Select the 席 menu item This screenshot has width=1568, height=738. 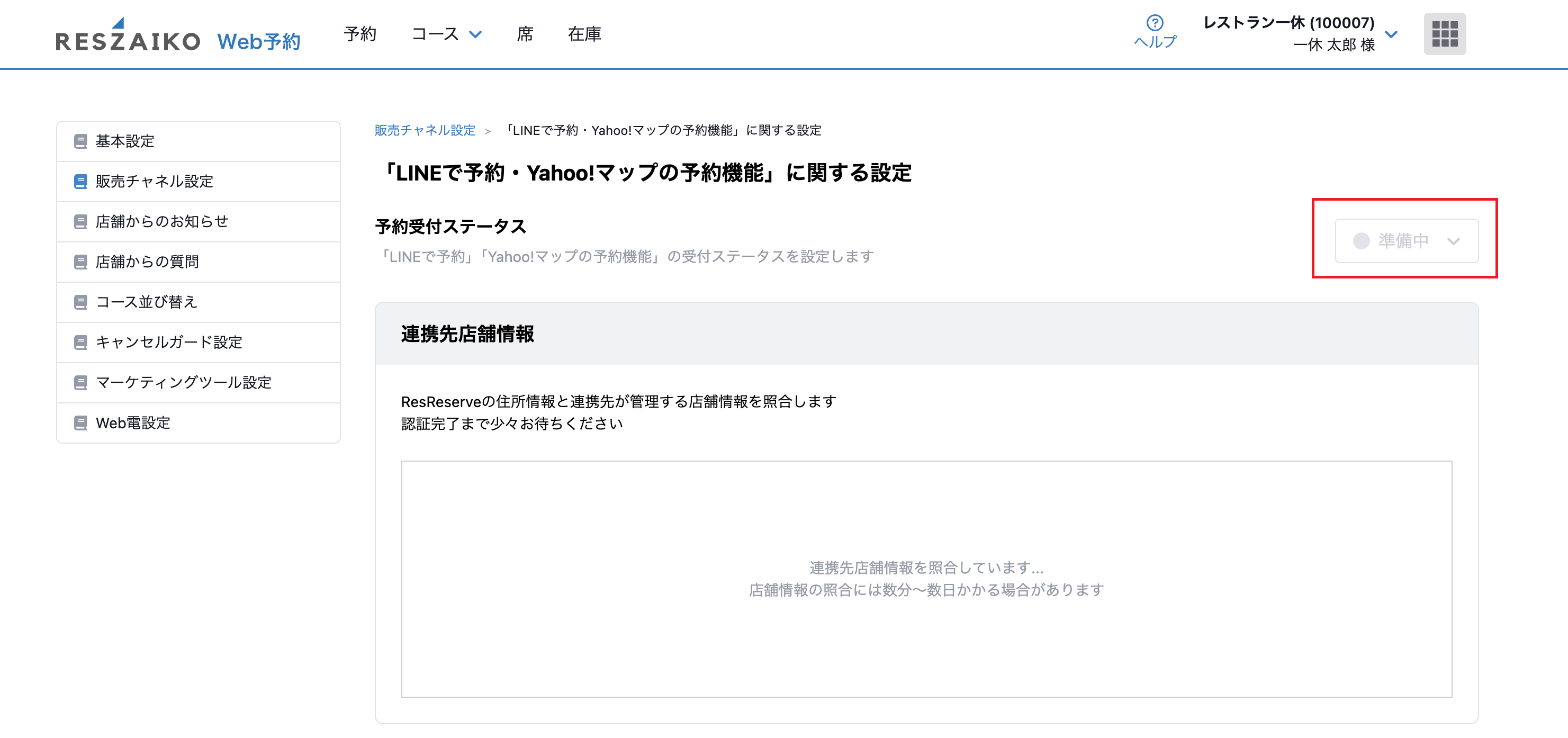click(x=525, y=34)
